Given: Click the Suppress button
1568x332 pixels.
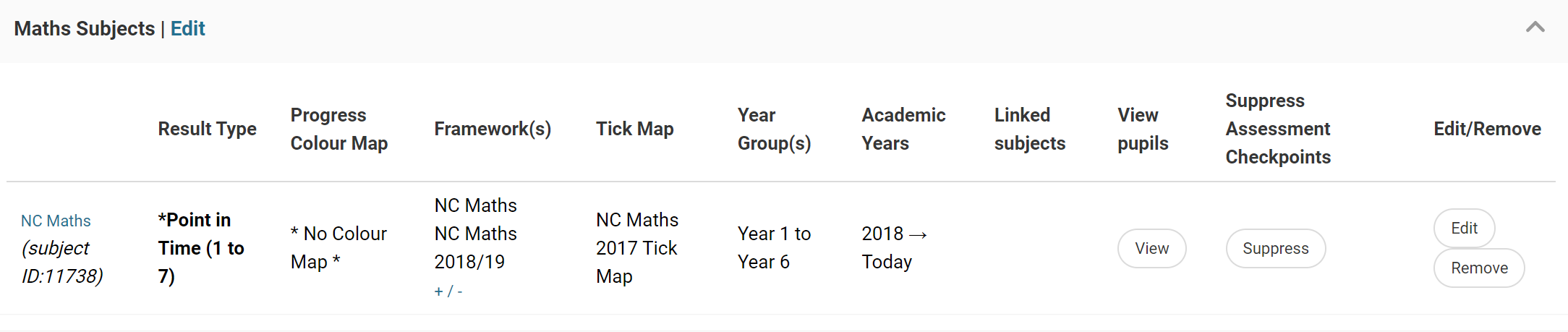Looking at the screenshot, I should click(1275, 249).
